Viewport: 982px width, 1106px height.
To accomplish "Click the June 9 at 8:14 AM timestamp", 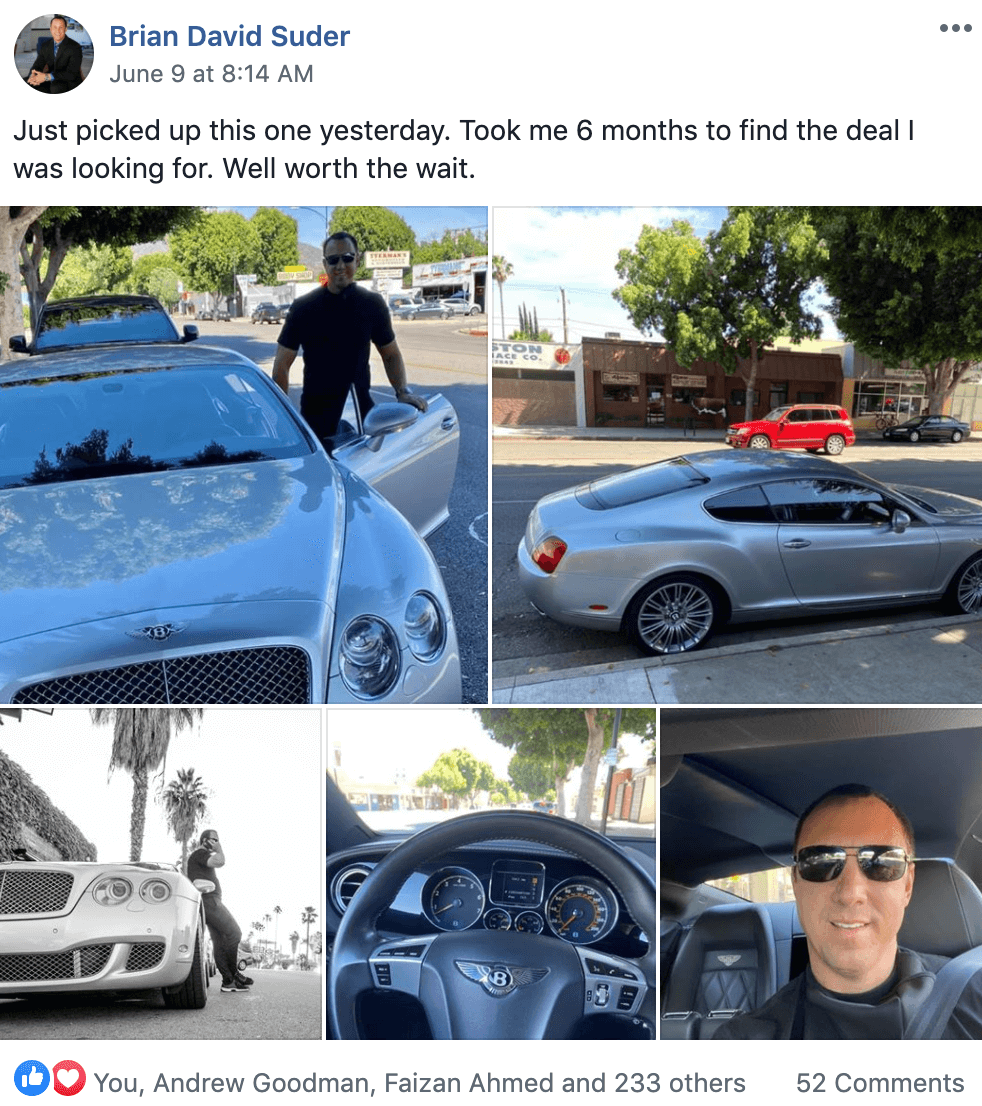I will [211, 73].
